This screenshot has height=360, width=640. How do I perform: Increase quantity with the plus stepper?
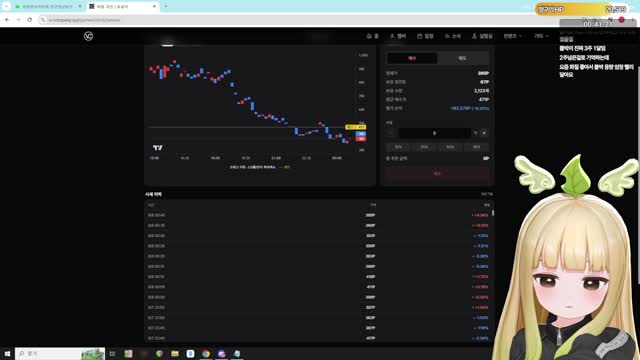[484, 133]
